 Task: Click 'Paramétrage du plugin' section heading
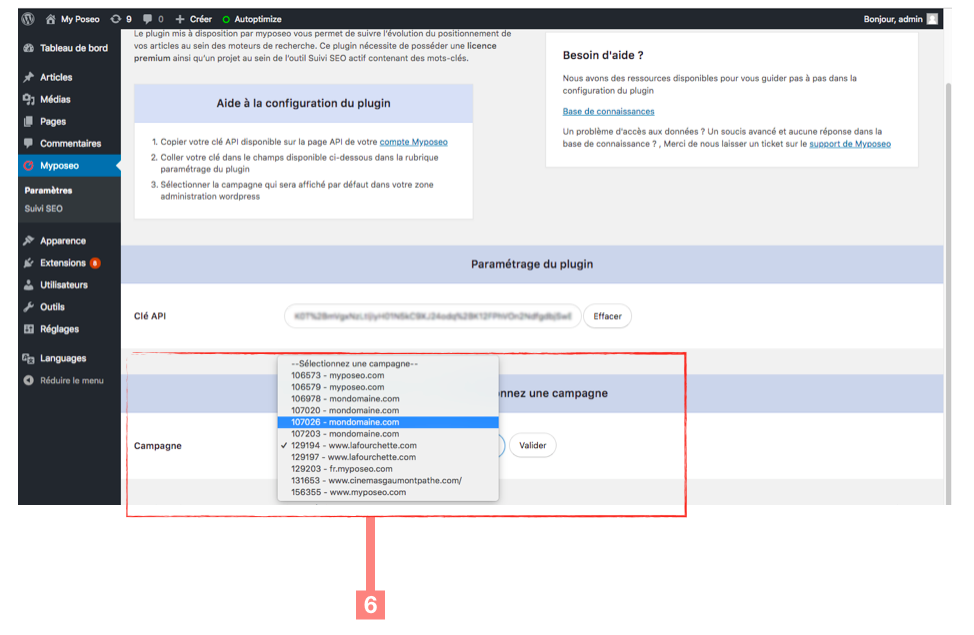click(x=532, y=265)
